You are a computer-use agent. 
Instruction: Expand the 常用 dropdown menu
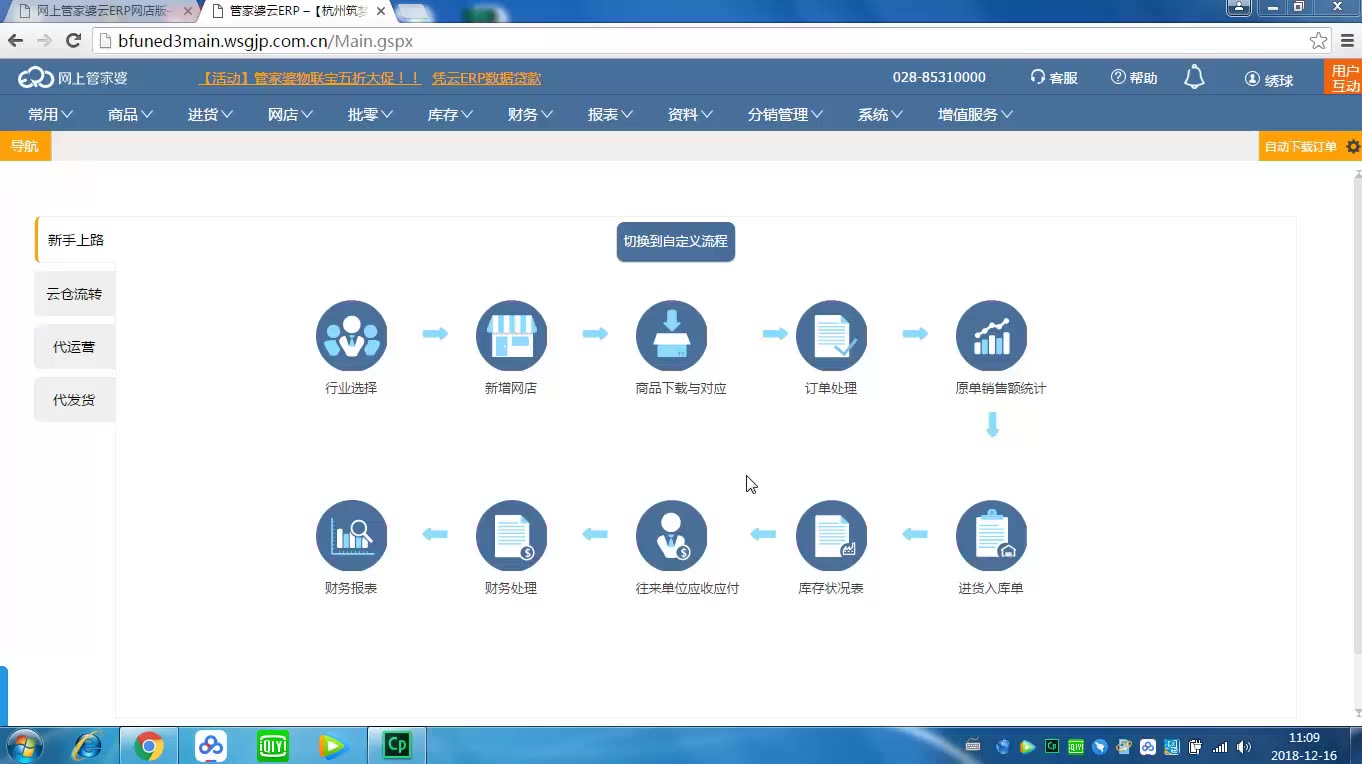50,115
